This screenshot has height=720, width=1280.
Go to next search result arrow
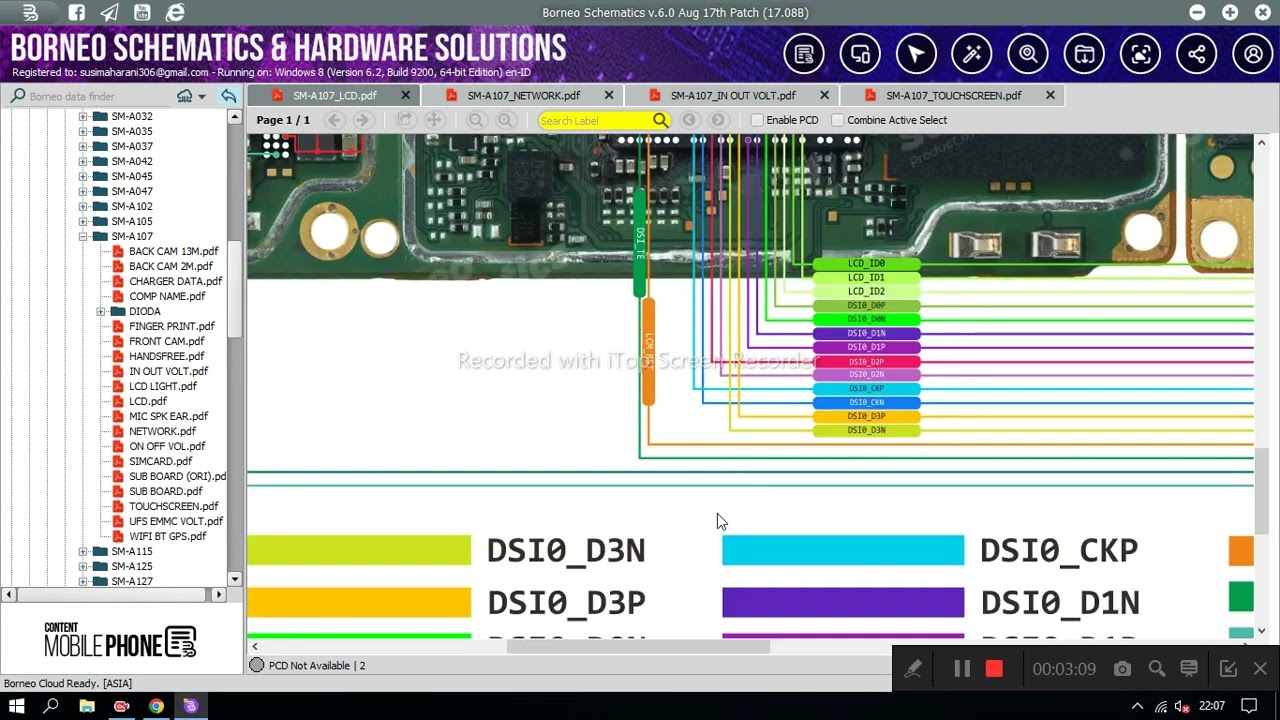[718, 120]
